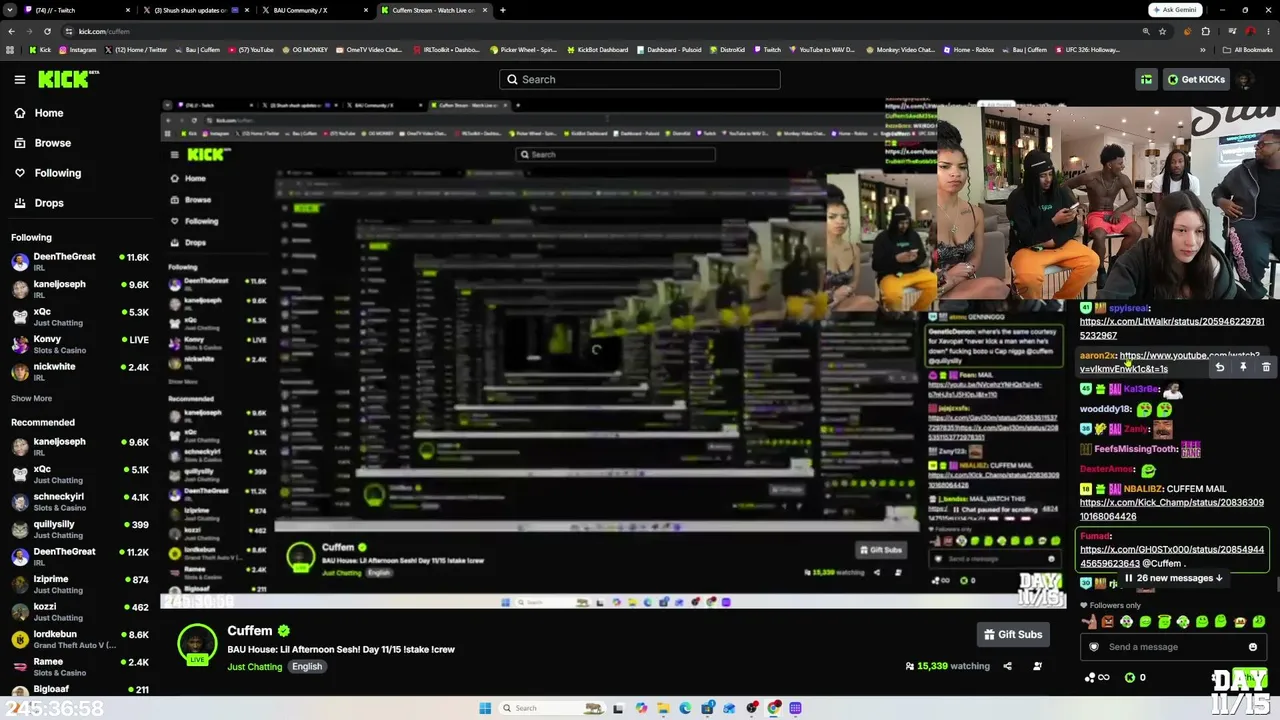Open the channel points infinity icon below chat
Image resolution: width=1280 pixels, height=720 pixels.
click(1097, 677)
